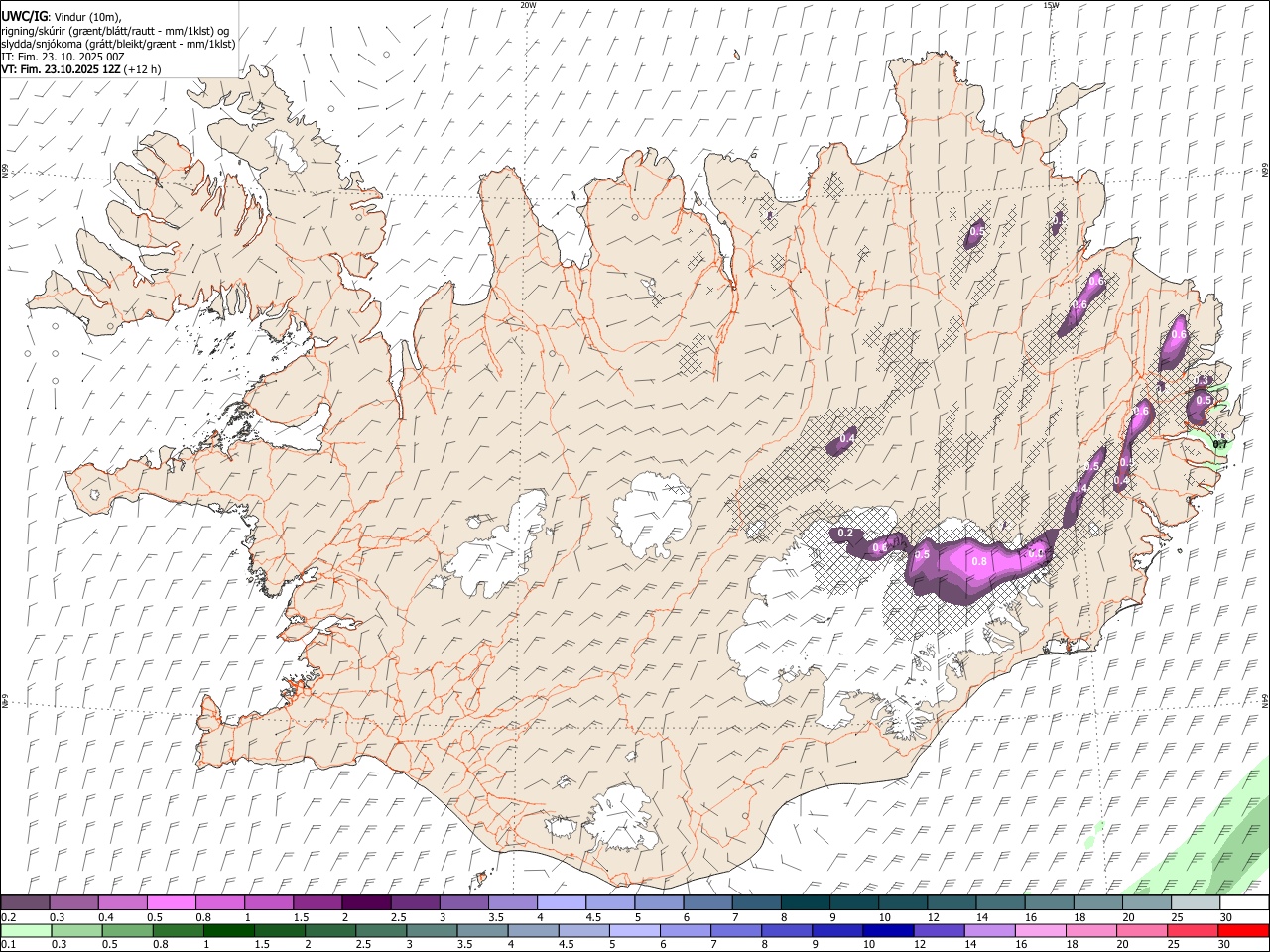
Task: Click the '64N' latitude label on right edge
Action: pos(1265,700)
